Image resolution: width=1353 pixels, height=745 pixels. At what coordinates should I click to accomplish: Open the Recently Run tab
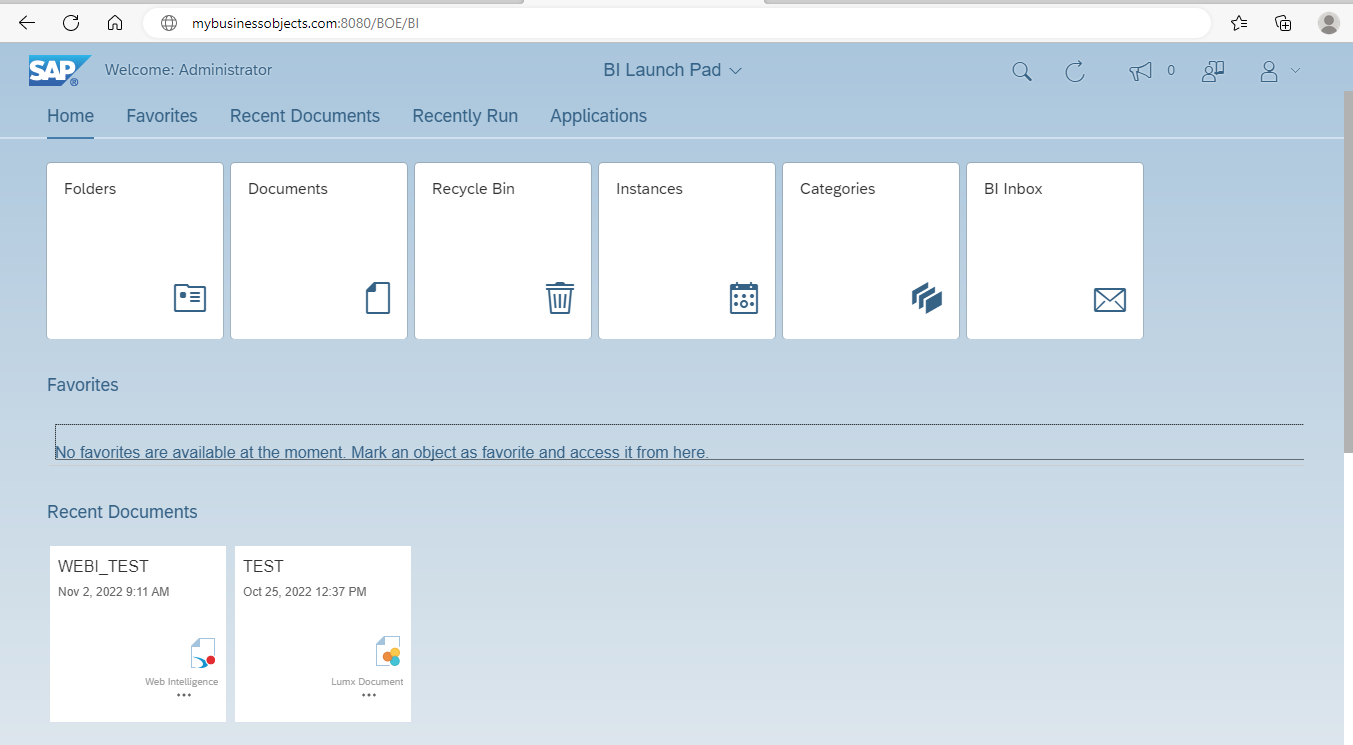point(465,116)
